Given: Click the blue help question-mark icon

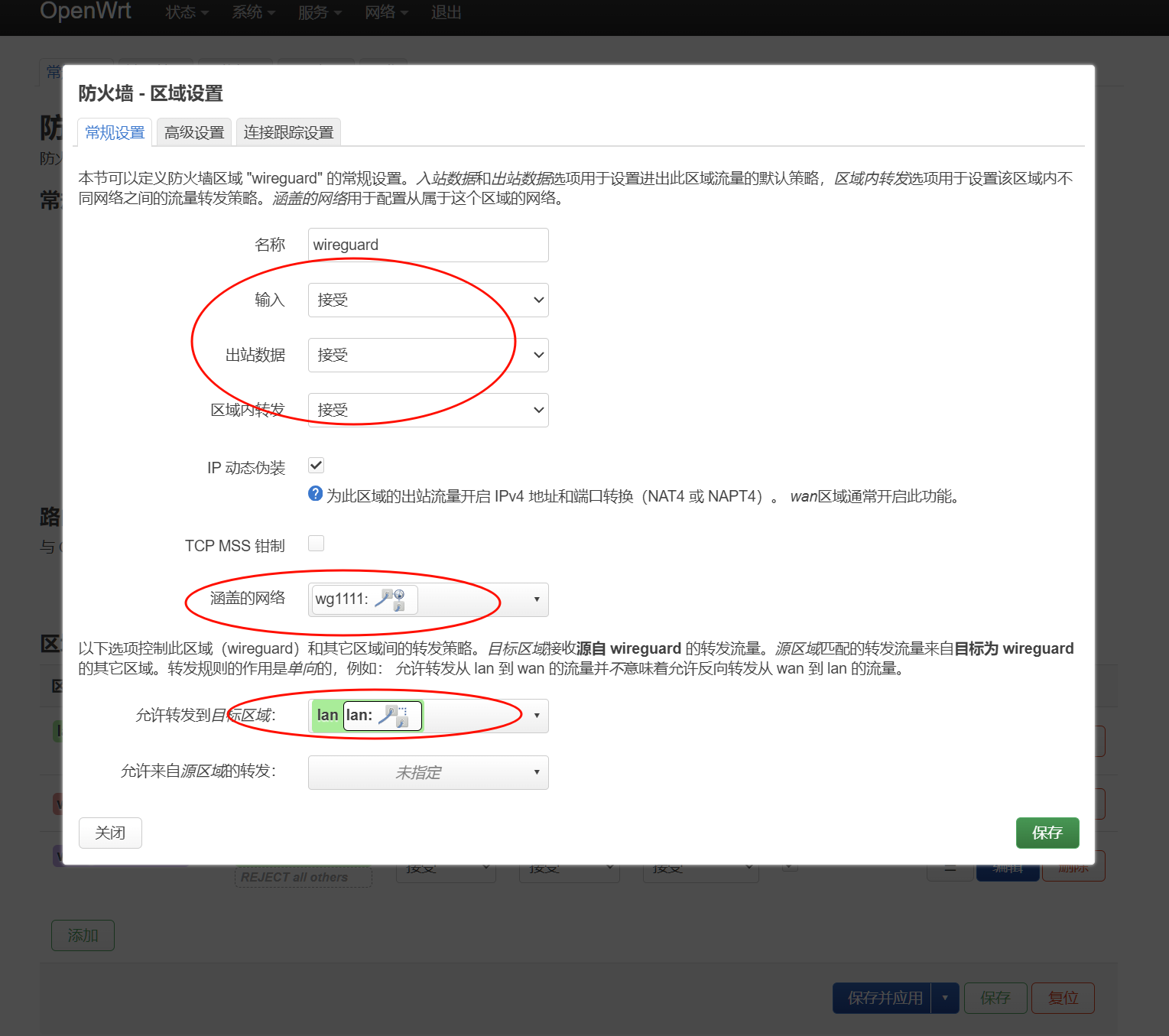Looking at the screenshot, I should [x=315, y=494].
